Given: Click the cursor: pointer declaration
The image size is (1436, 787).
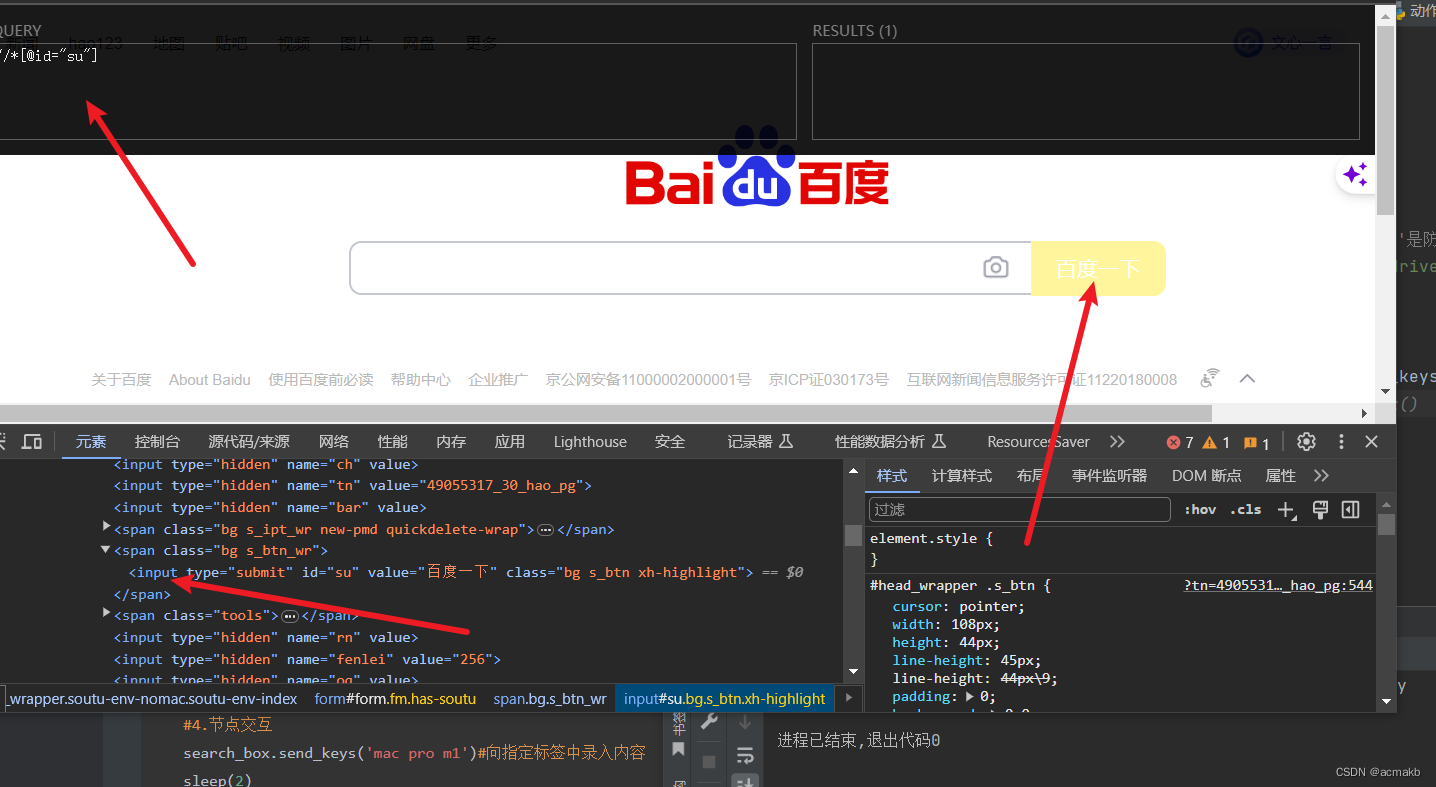Looking at the screenshot, I should [958, 606].
